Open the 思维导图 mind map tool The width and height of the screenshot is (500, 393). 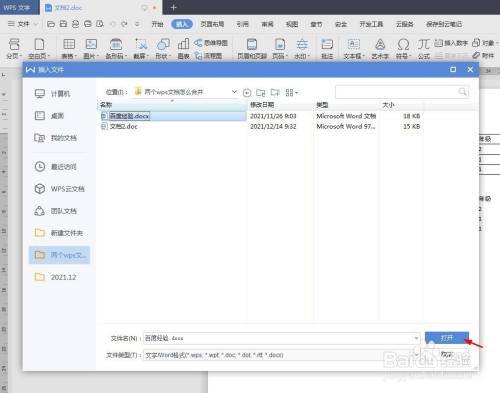(x=211, y=43)
